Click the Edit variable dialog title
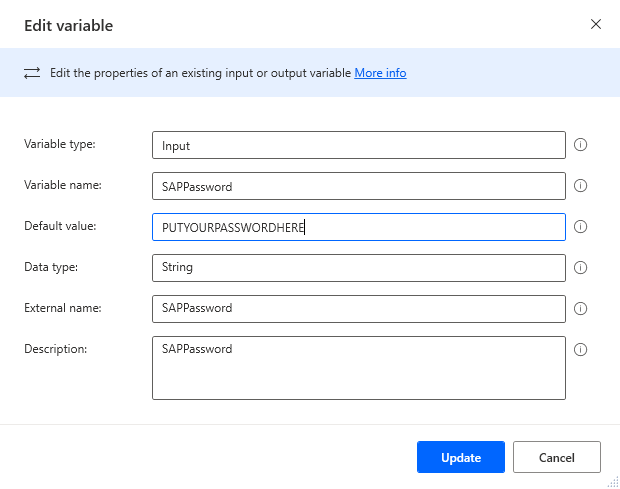Screen dimensions: 620x489 pos(68,26)
